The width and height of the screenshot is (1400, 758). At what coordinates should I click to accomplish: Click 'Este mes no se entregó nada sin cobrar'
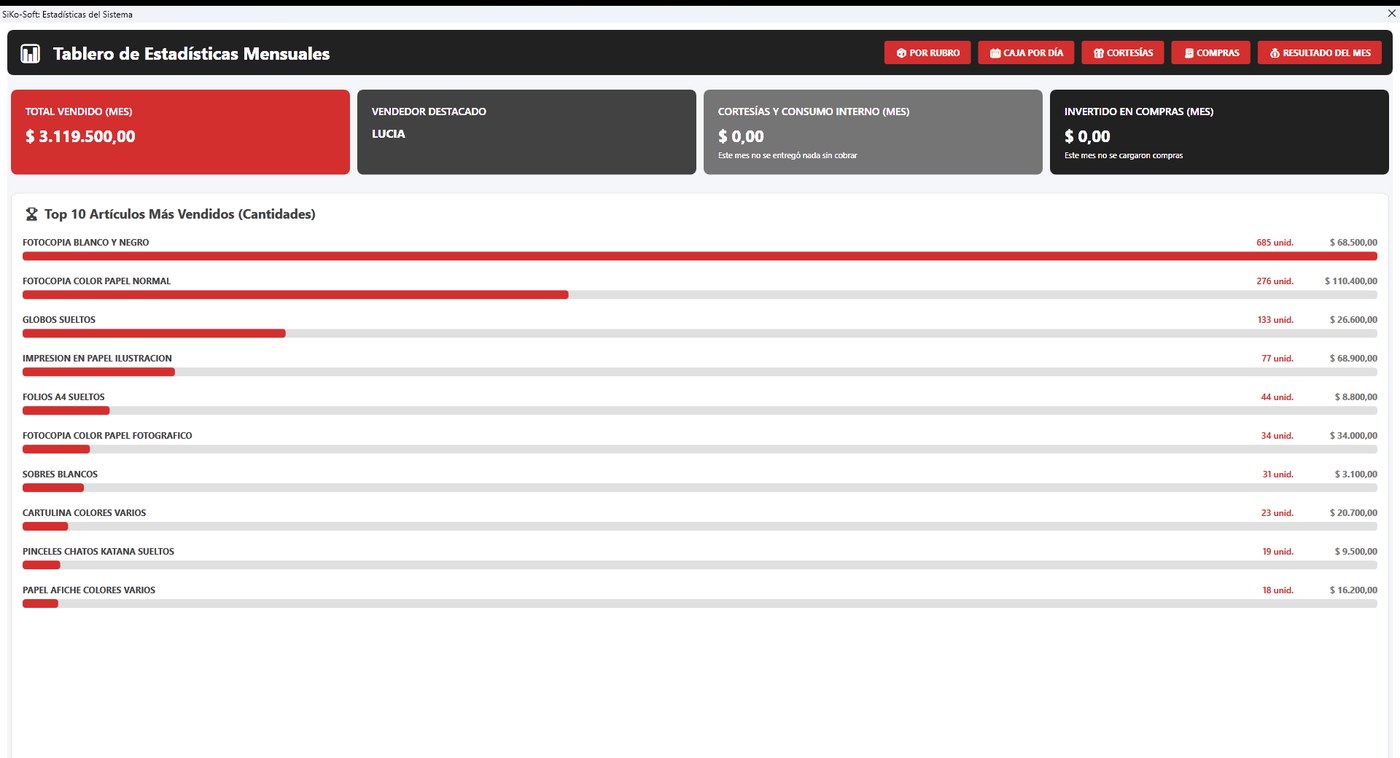(788, 156)
